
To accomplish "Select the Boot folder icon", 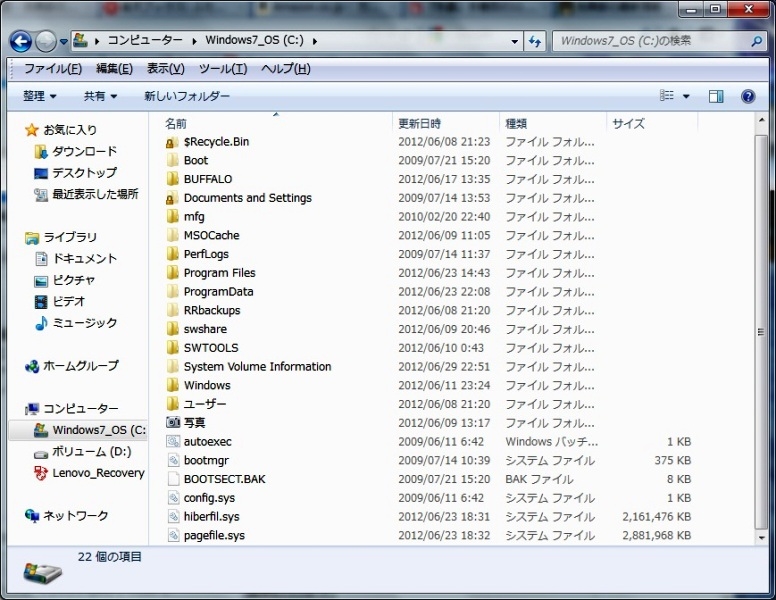I will (172, 161).
